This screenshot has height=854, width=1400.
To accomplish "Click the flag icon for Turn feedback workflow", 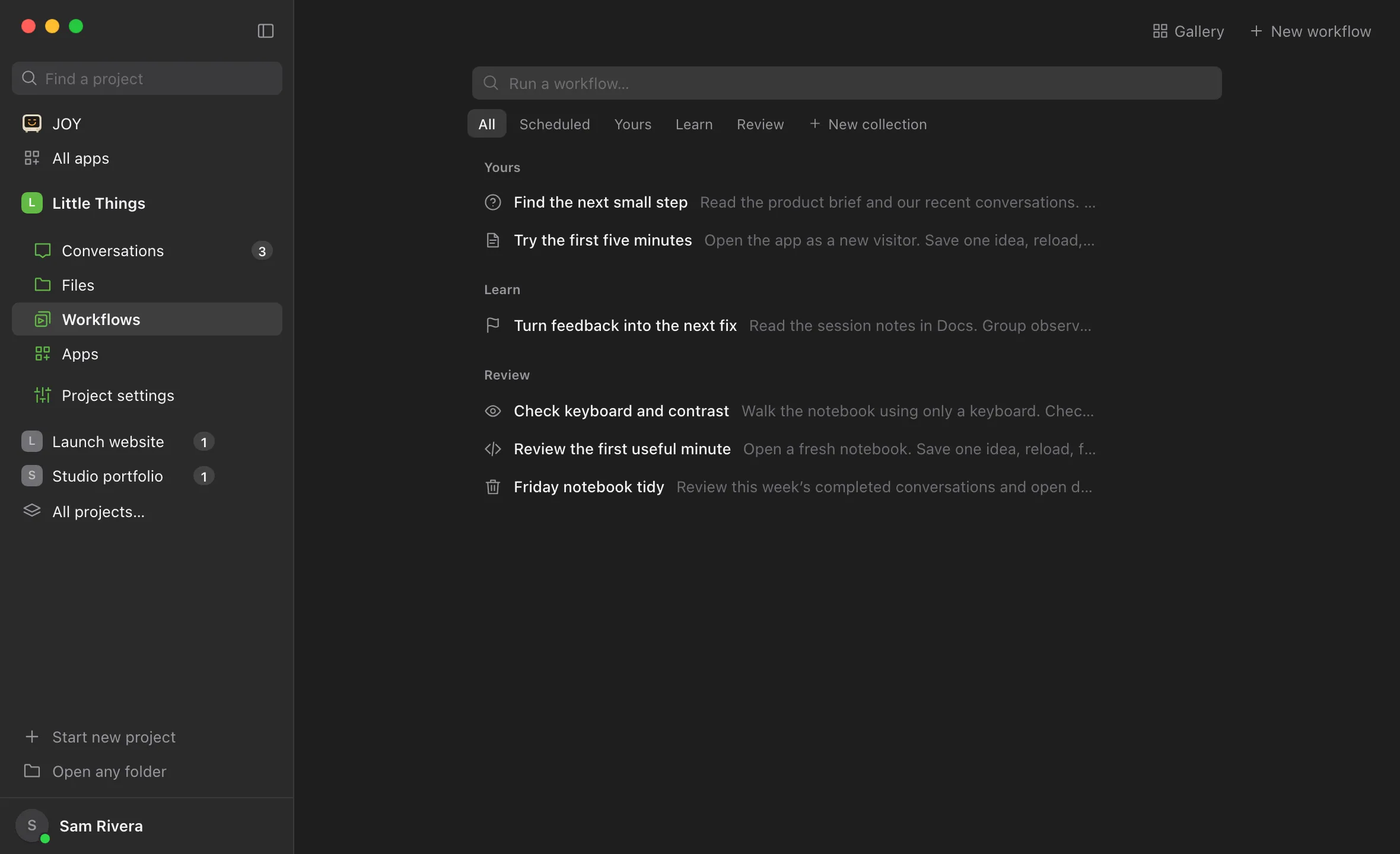I will point(493,326).
